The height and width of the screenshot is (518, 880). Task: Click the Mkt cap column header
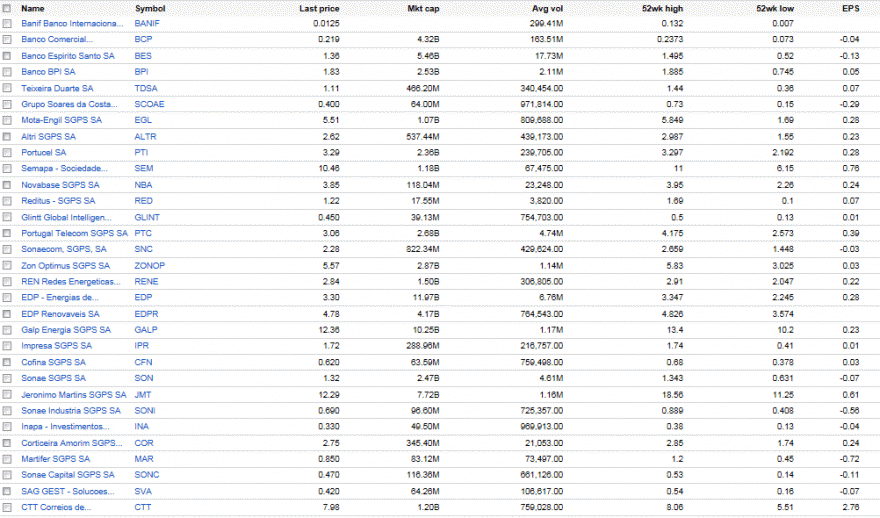coord(423,8)
